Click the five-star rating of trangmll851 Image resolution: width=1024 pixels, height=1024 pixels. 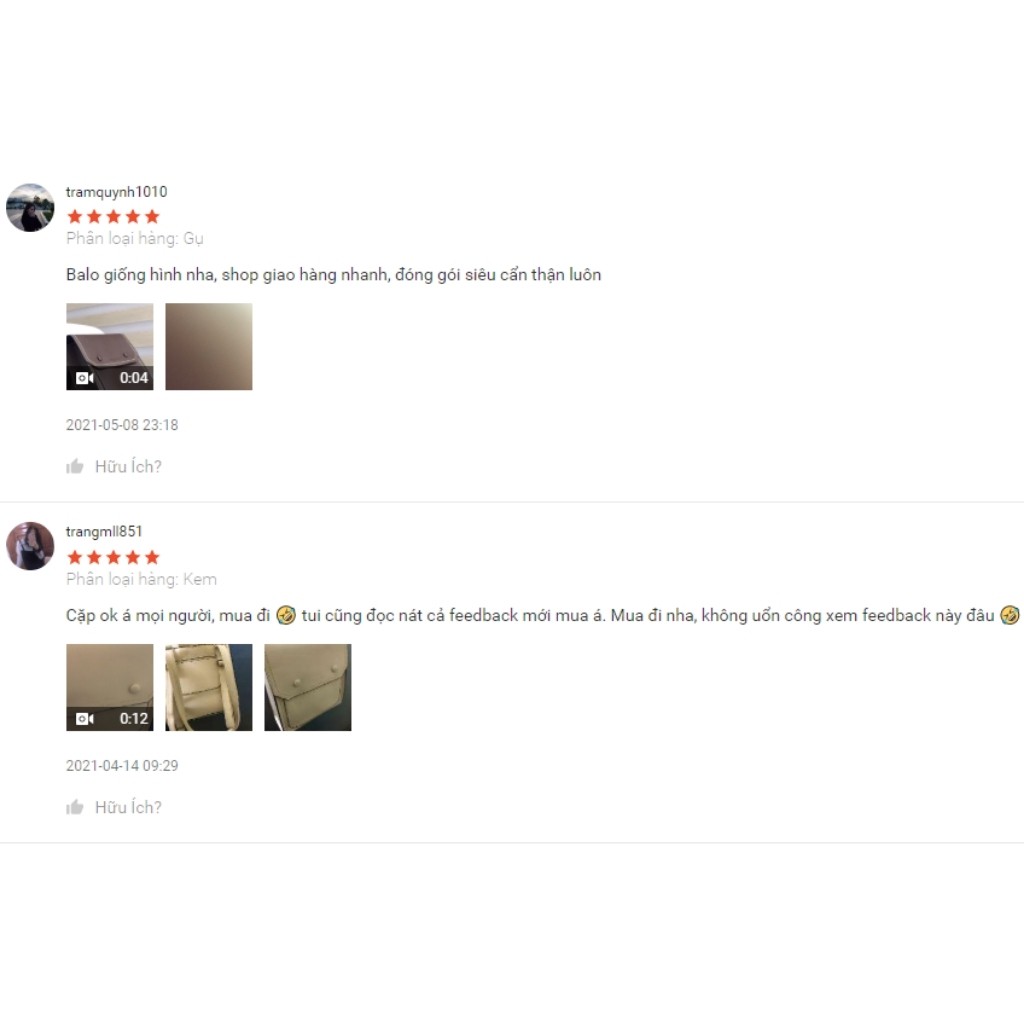tap(114, 558)
